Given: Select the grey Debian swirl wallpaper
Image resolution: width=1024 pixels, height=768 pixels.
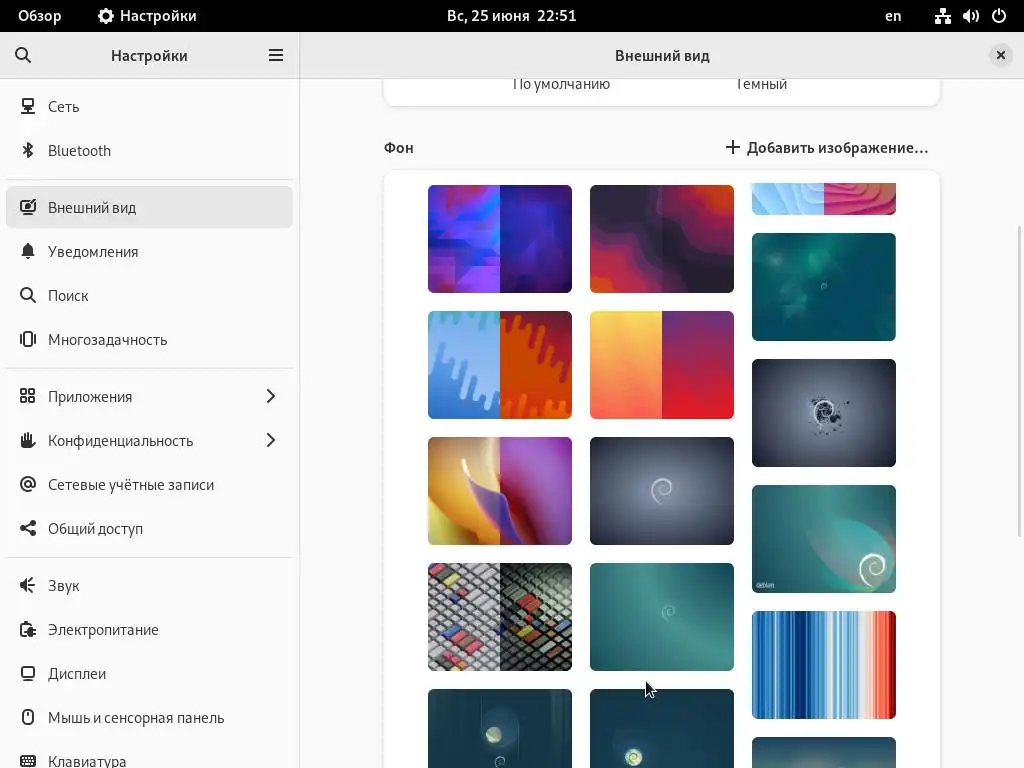Looking at the screenshot, I should point(662,490).
